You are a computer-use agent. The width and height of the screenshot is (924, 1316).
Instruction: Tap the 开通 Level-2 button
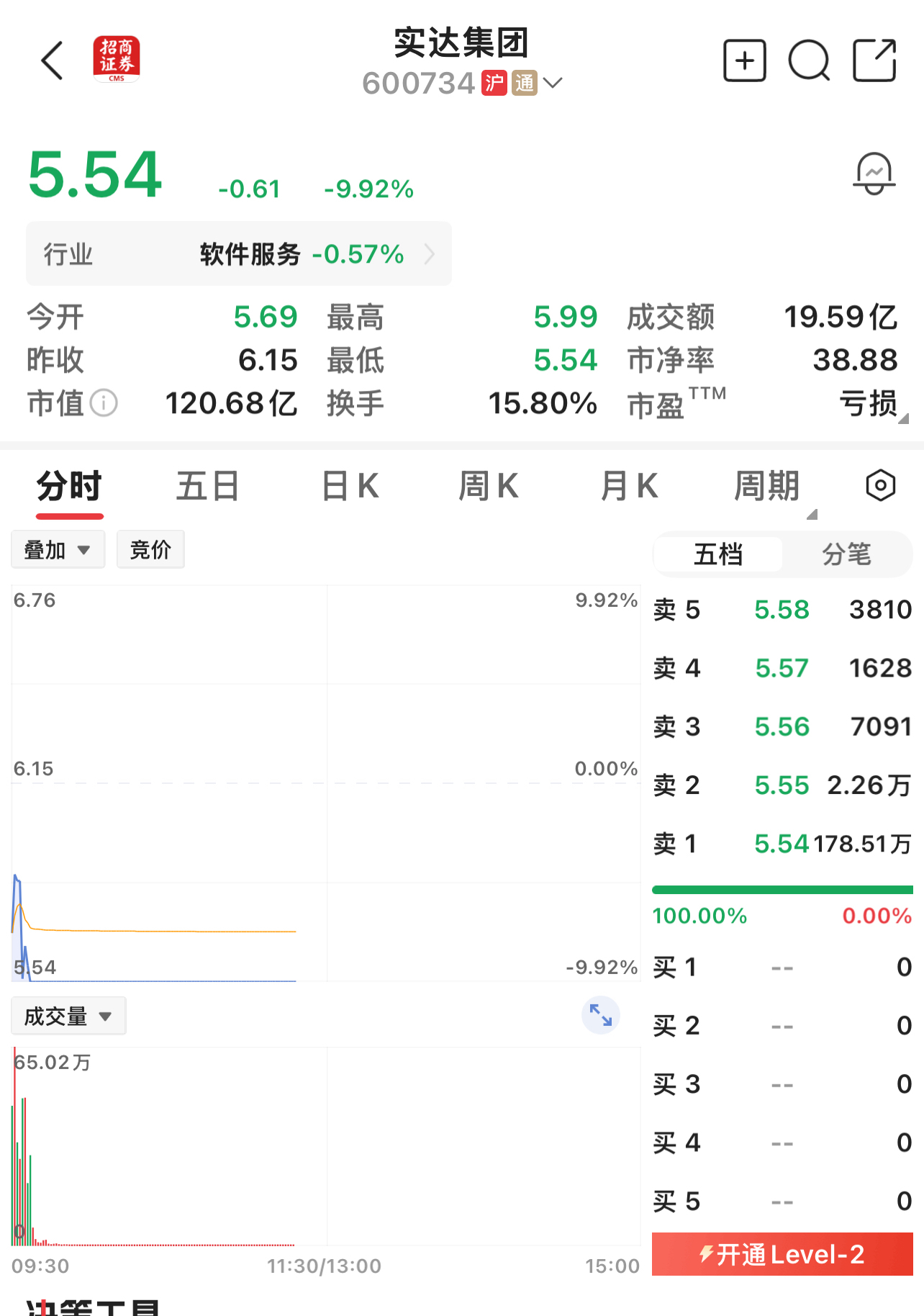[782, 1254]
